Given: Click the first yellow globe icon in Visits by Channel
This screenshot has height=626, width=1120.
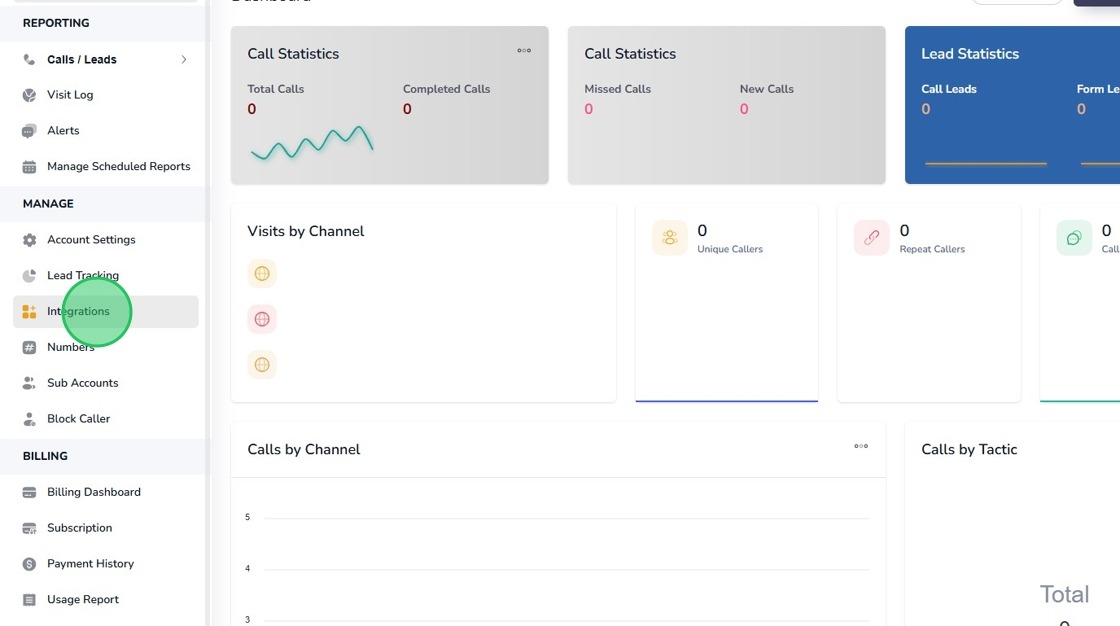Looking at the screenshot, I should coord(262,274).
